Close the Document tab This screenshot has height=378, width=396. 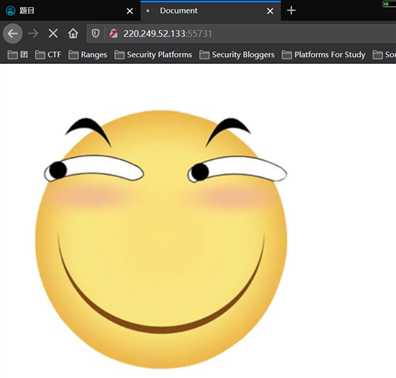[270, 11]
